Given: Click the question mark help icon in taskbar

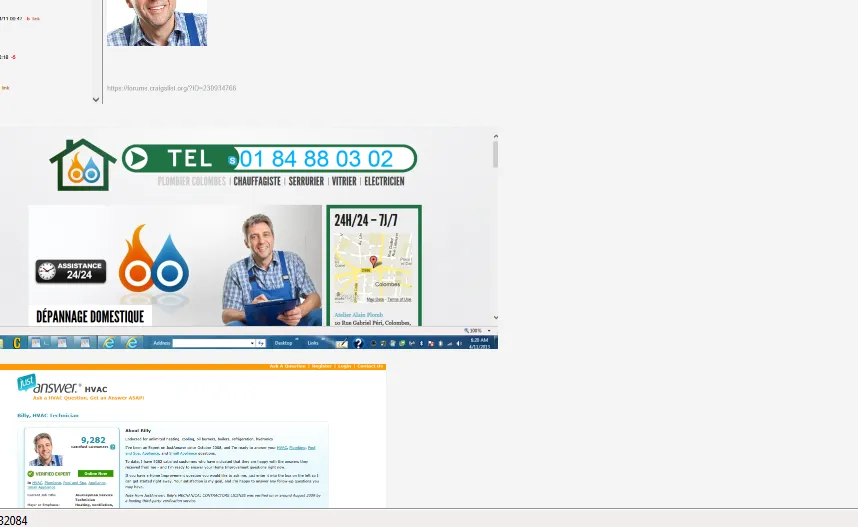Looking at the screenshot, I should (x=358, y=343).
